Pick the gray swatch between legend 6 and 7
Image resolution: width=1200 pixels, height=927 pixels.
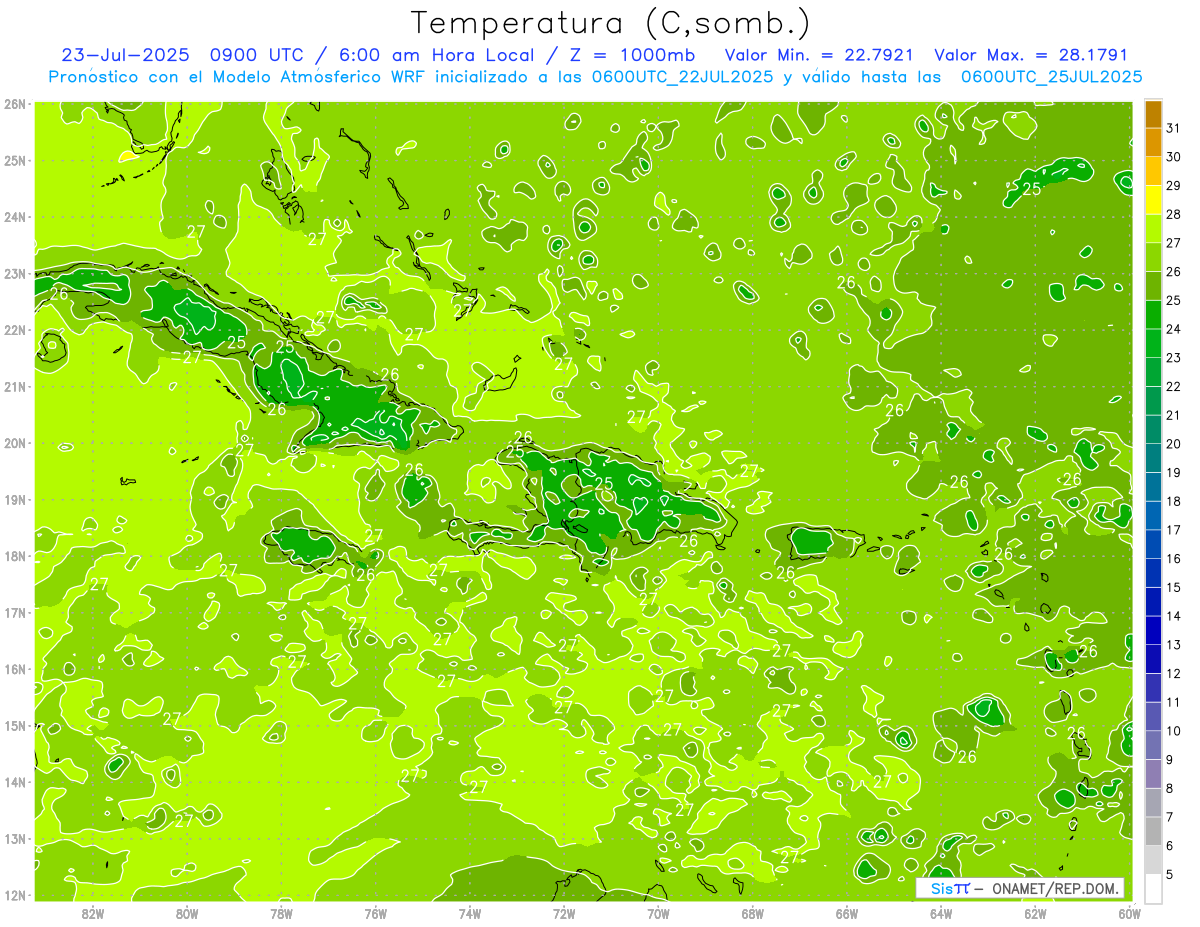click(x=1153, y=831)
